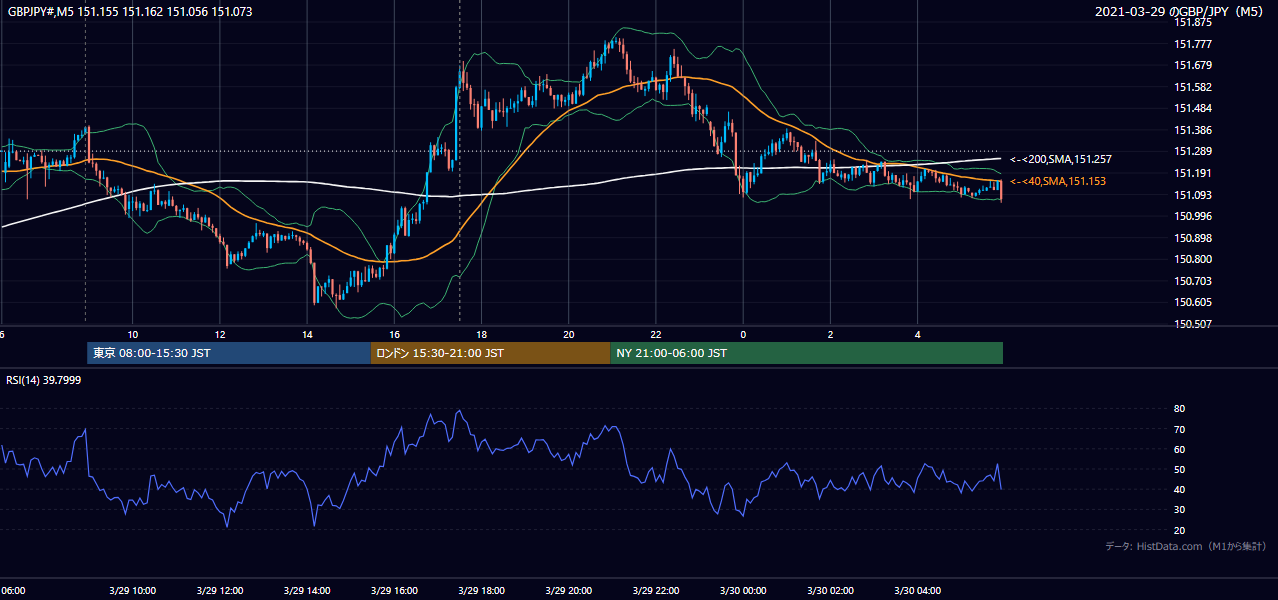Click the 3/29 20:00 time axis label
The image size is (1278, 600).
[569, 591]
